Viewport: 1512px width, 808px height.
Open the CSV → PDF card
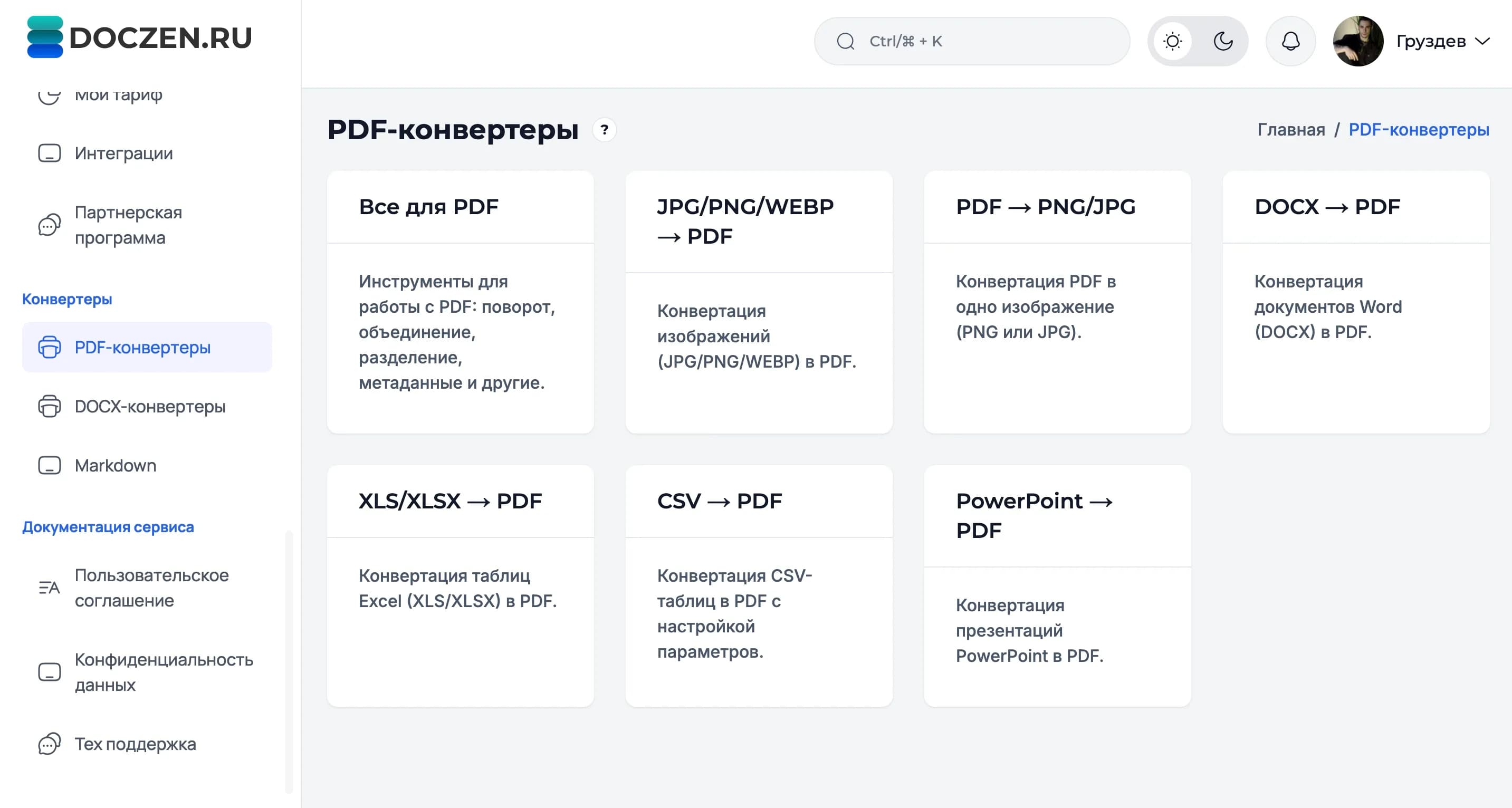pyautogui.click(x=759, y=585)
